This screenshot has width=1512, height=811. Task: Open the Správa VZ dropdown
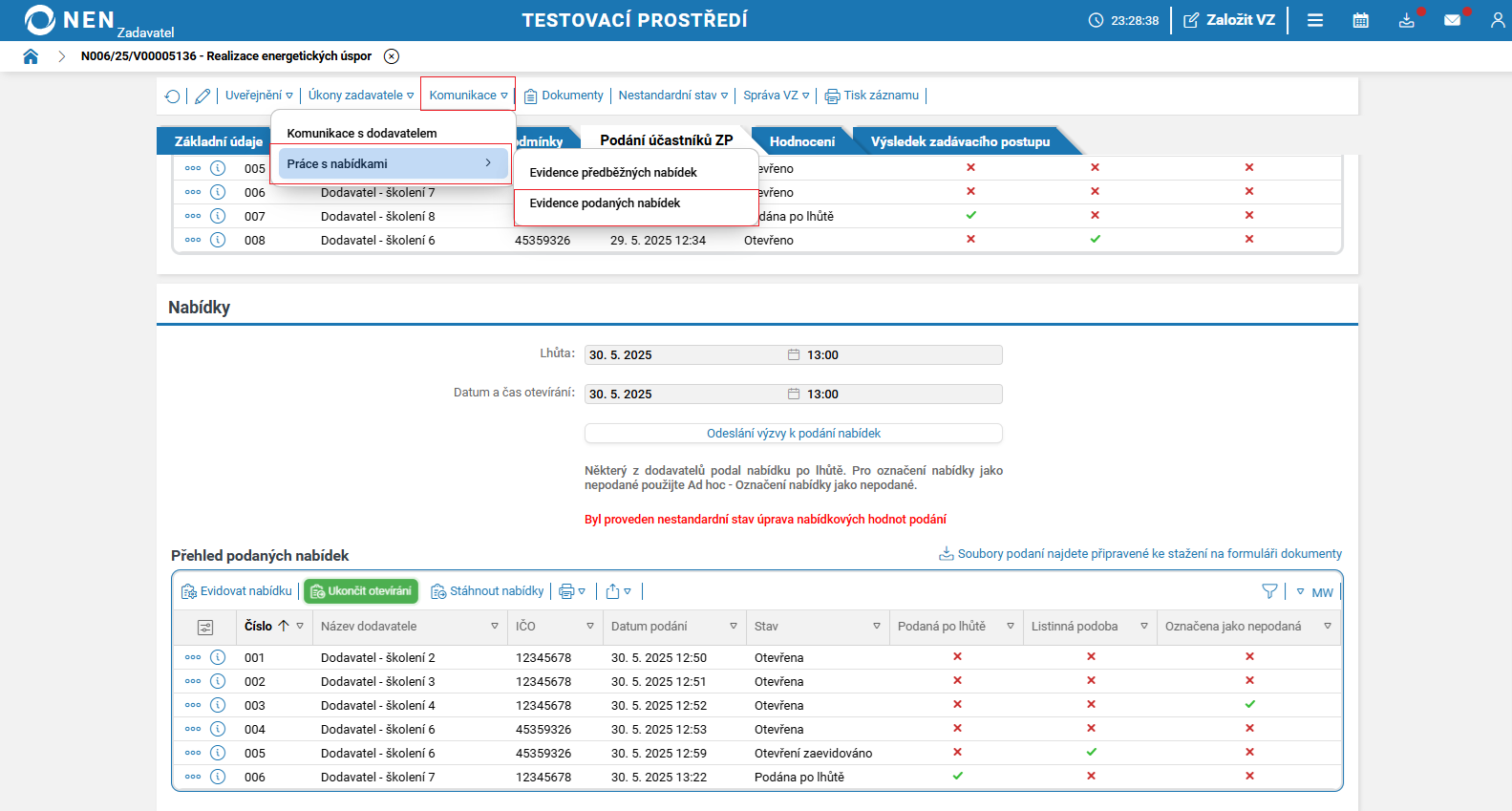pyautogui.click(x=776, y=96)
